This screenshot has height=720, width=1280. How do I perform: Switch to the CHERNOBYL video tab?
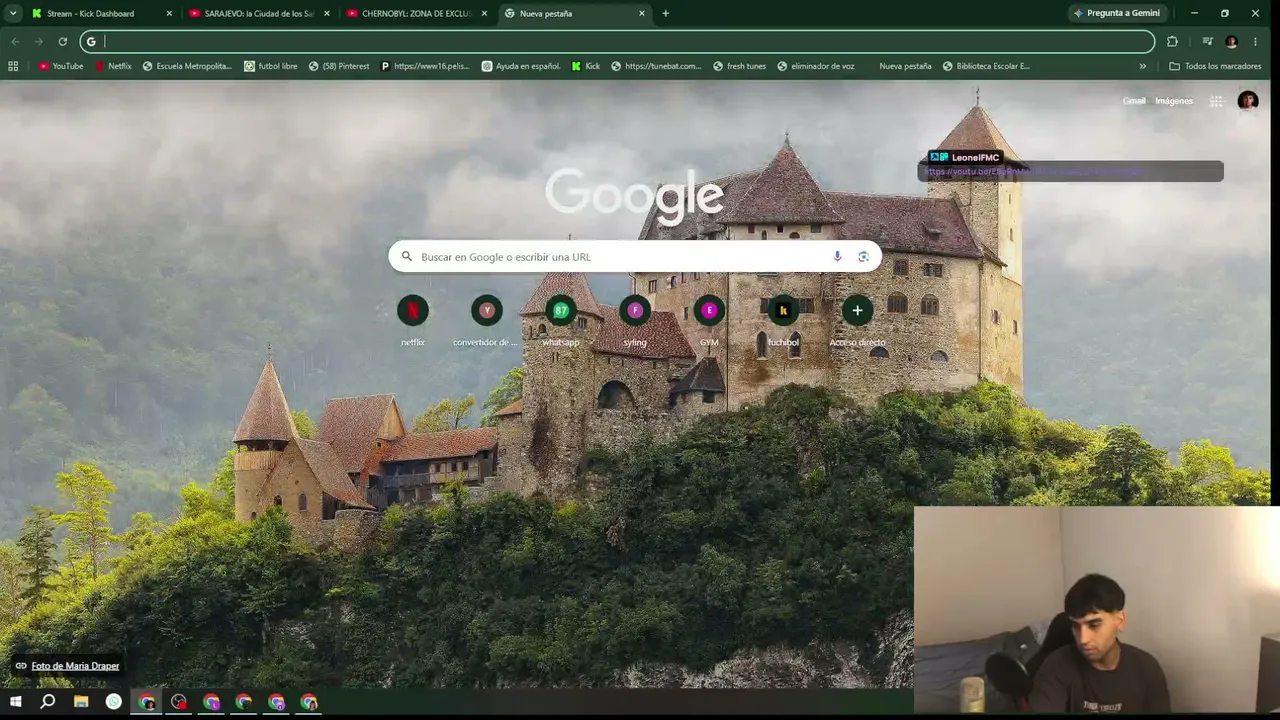418,14
